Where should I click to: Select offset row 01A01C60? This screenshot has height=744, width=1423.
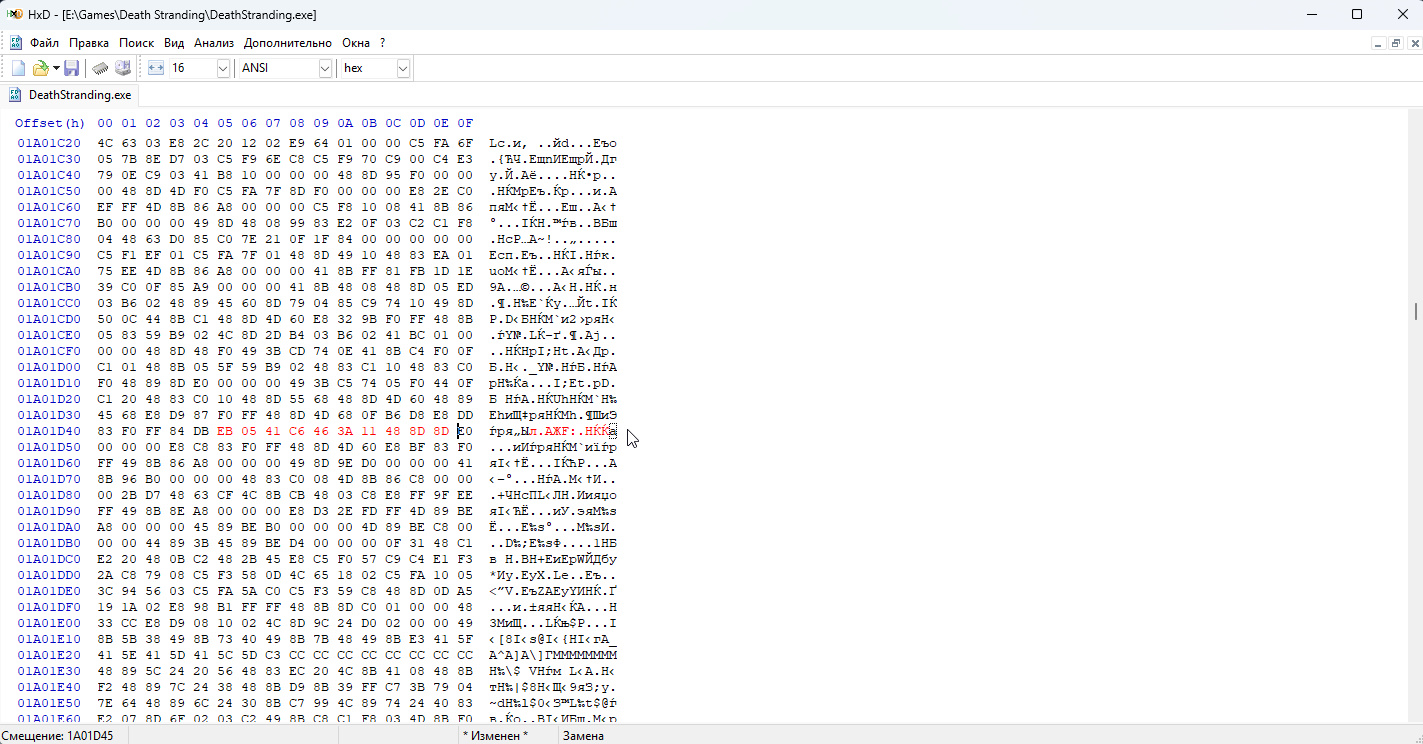pos(49,207)
